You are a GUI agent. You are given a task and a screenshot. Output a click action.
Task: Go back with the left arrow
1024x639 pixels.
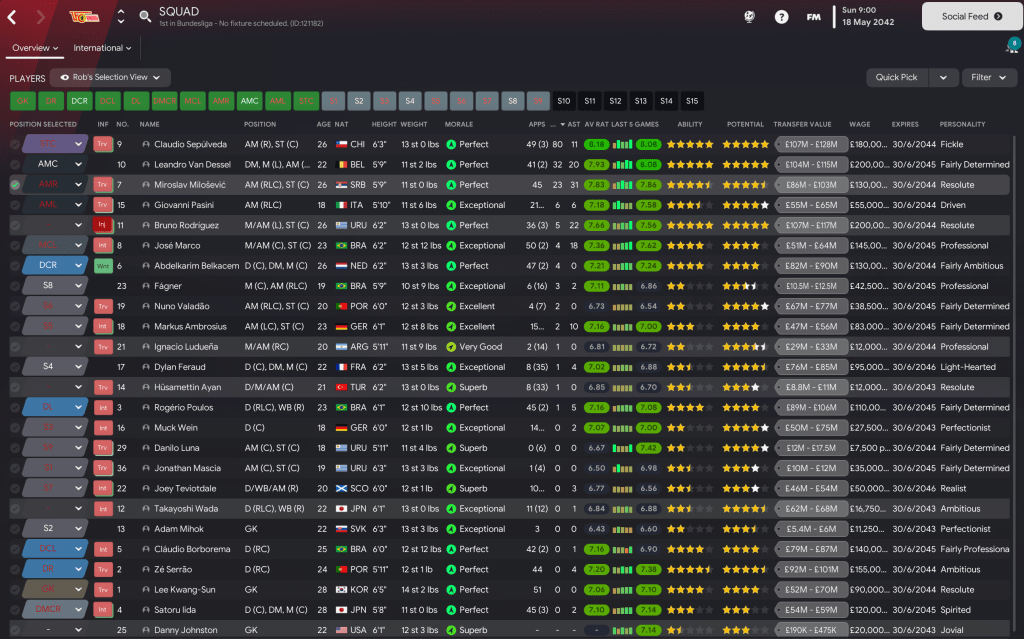point(12,16)
